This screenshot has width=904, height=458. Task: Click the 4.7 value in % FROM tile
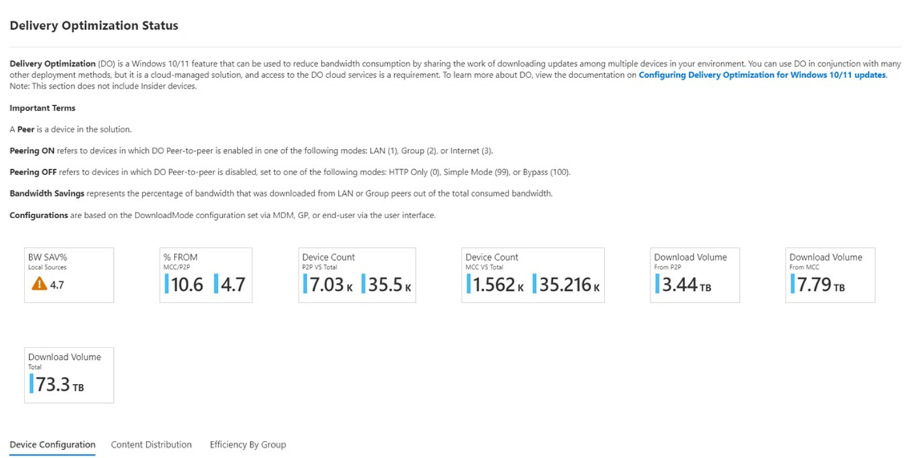[x=231, y=285]
